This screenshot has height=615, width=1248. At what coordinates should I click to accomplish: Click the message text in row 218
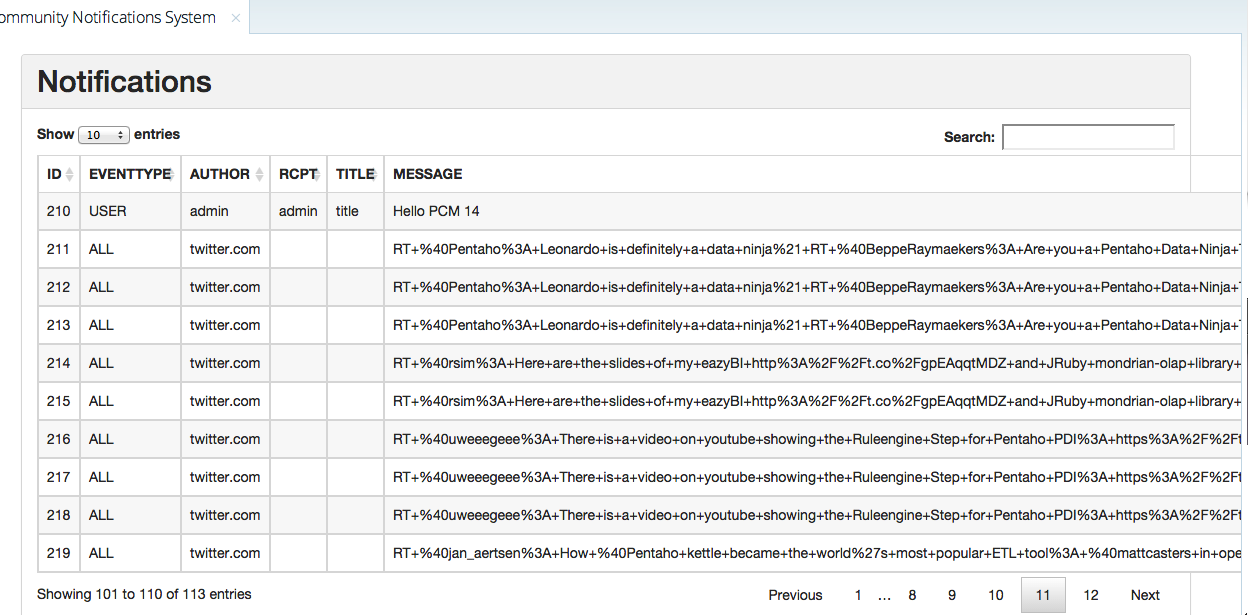pyautogui.click(x=818, y=515)
